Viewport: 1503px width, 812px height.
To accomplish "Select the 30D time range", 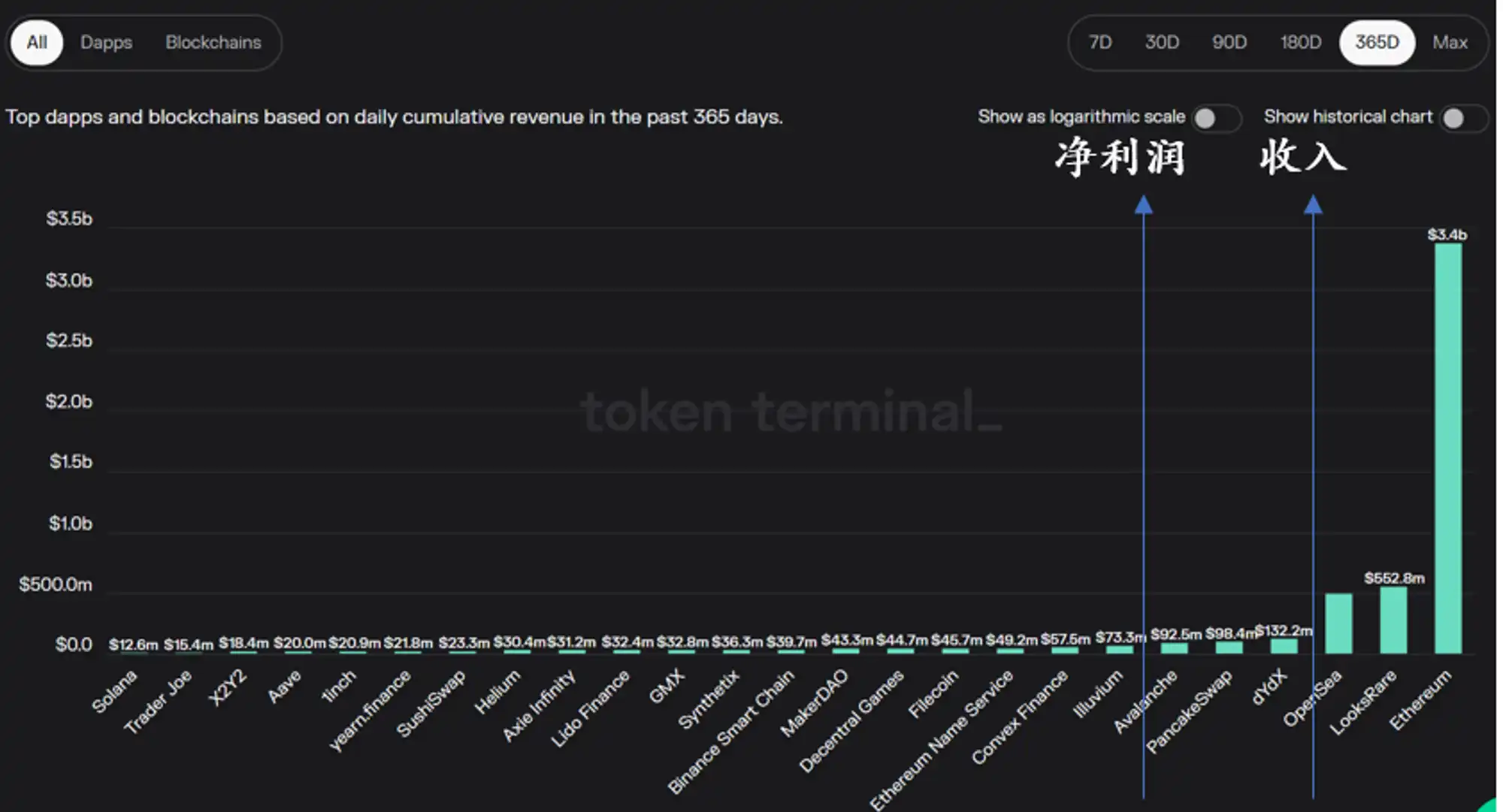I will click(1162, 43).
